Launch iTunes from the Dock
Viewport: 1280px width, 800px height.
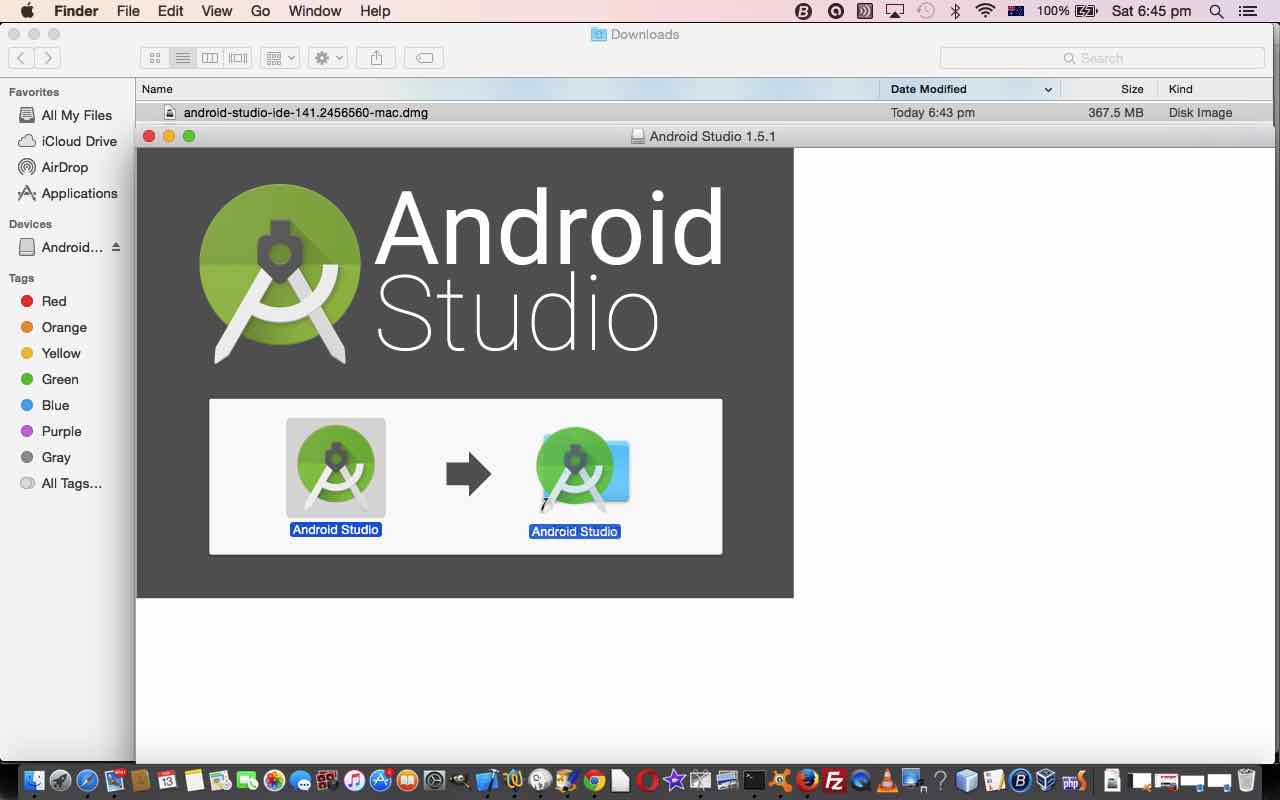coord(354,780)
